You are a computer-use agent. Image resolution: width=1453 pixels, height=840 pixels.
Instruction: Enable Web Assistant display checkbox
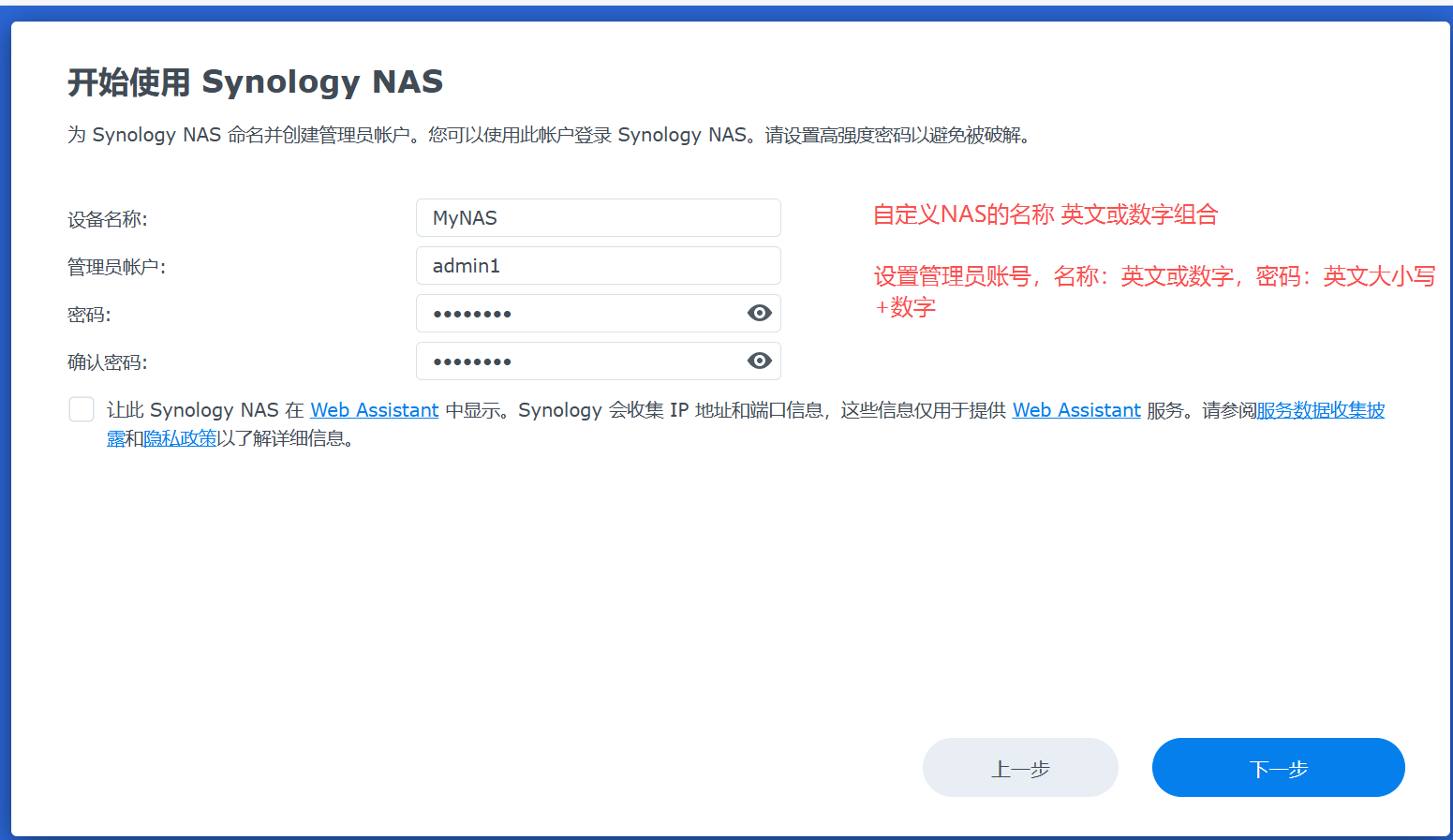point(82,409)
